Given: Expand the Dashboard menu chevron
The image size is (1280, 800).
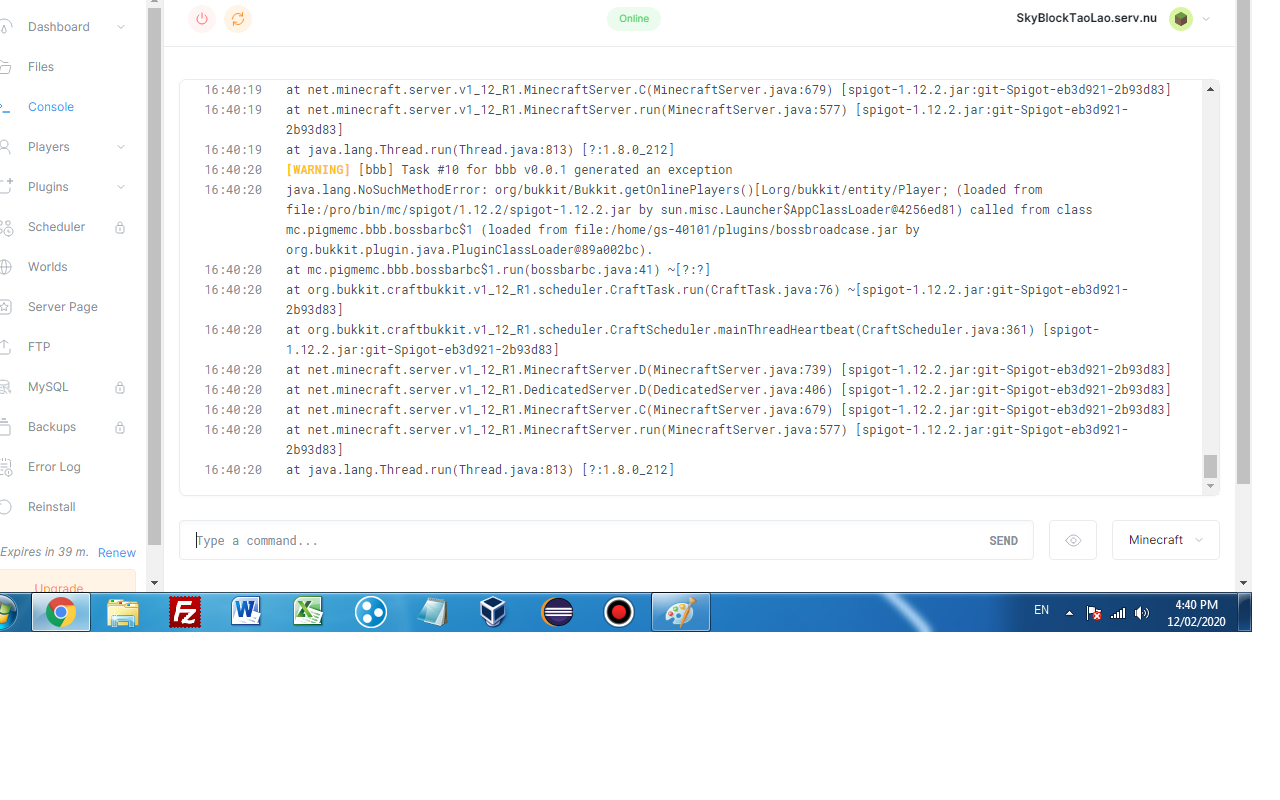Looking at the screenshot, I should tap(121, 27).
